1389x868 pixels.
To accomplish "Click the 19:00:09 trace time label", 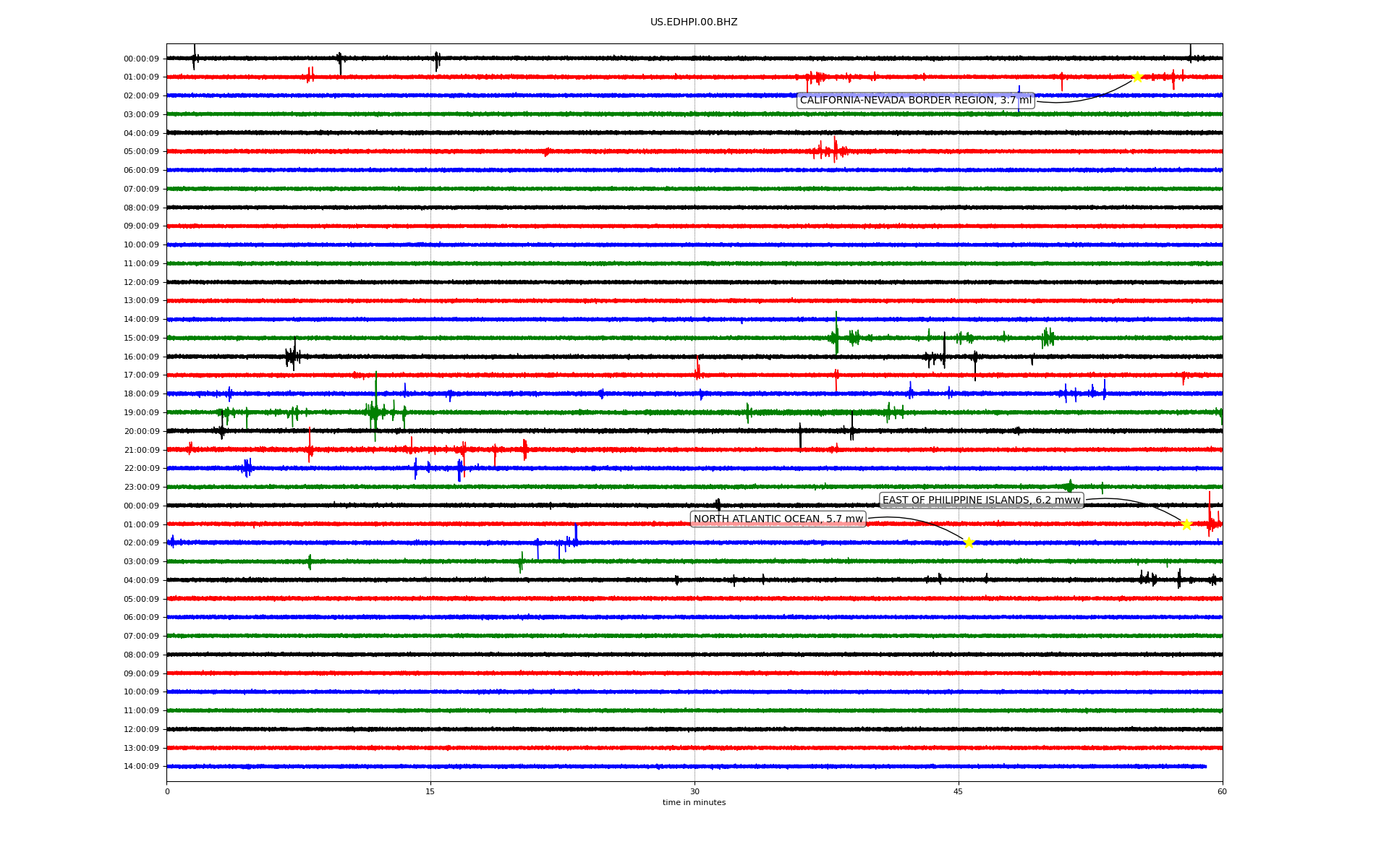I will pos(141,413).
